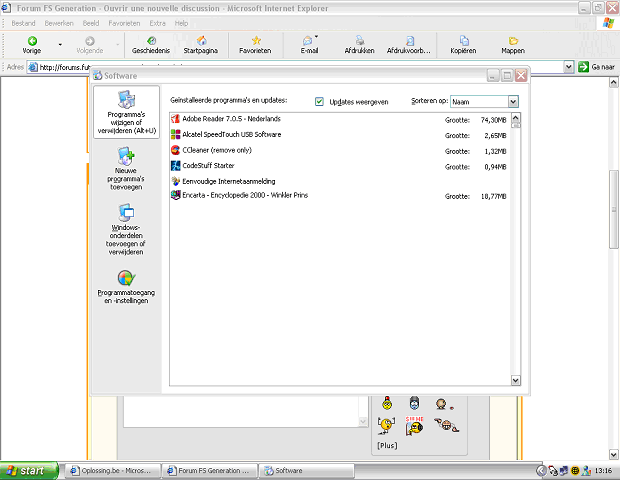Image resolution: width=620 pixels, height=480 pixels.
Task: Open the Bewerken menu
Action: (59, 23)
